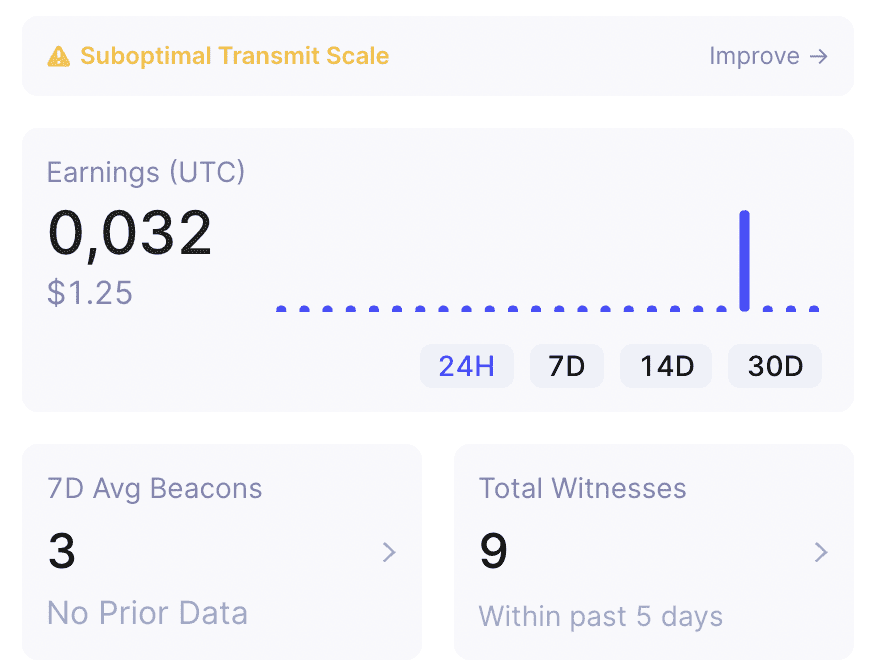Image resolution: width=880 pixels, height=668 pixels.
Task: Switch earnings chart to 7D
Action: click(x=567, y=366)
